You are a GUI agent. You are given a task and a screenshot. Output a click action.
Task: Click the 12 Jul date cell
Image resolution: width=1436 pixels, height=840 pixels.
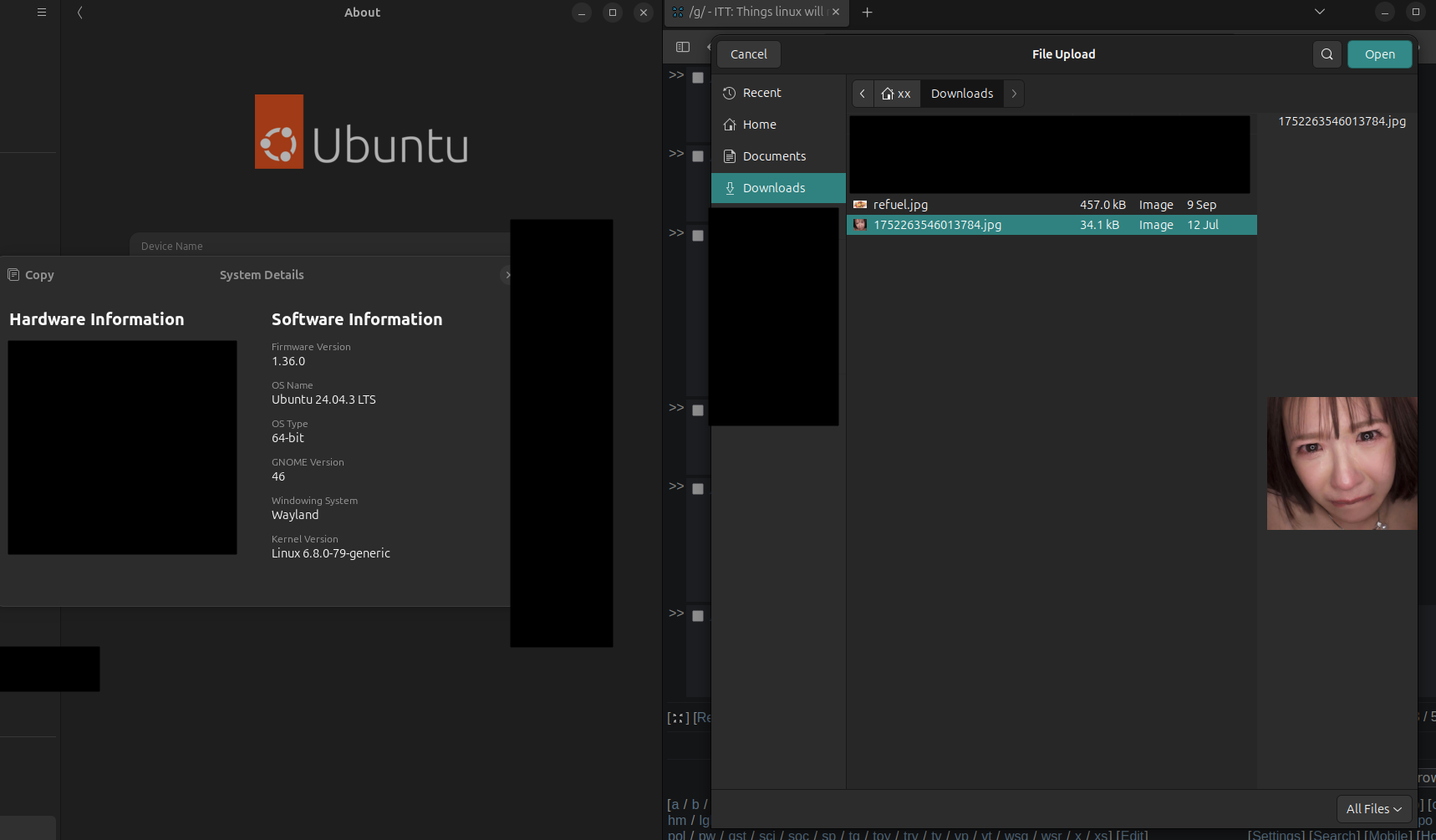(1203, 225)
